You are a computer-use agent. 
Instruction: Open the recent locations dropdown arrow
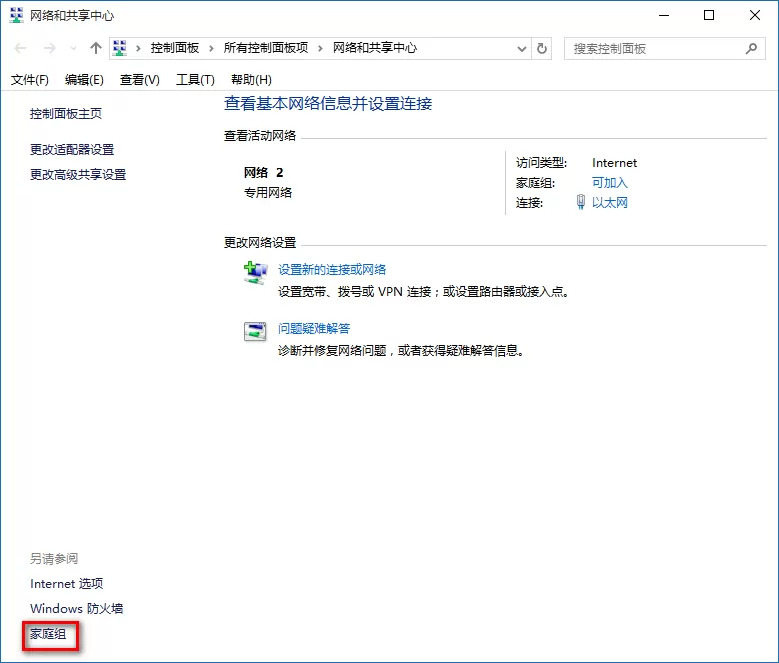pyautogui.click(x=73, y=48)
